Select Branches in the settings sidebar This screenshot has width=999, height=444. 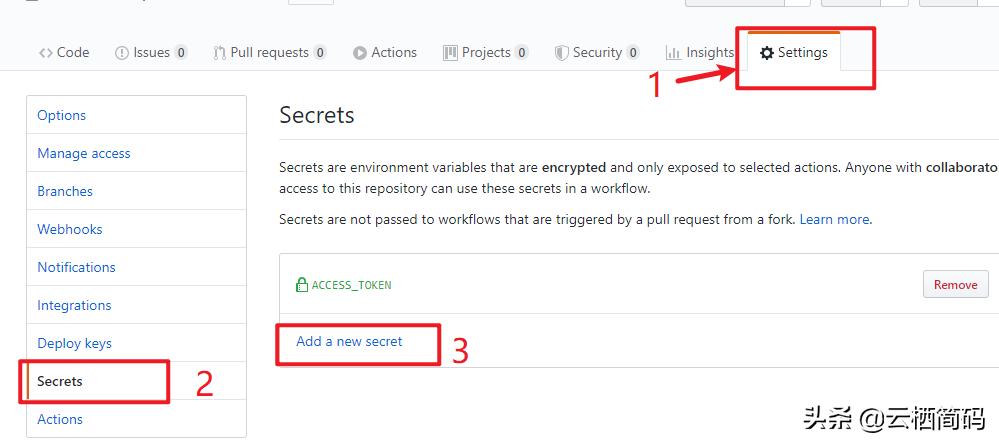65,191
